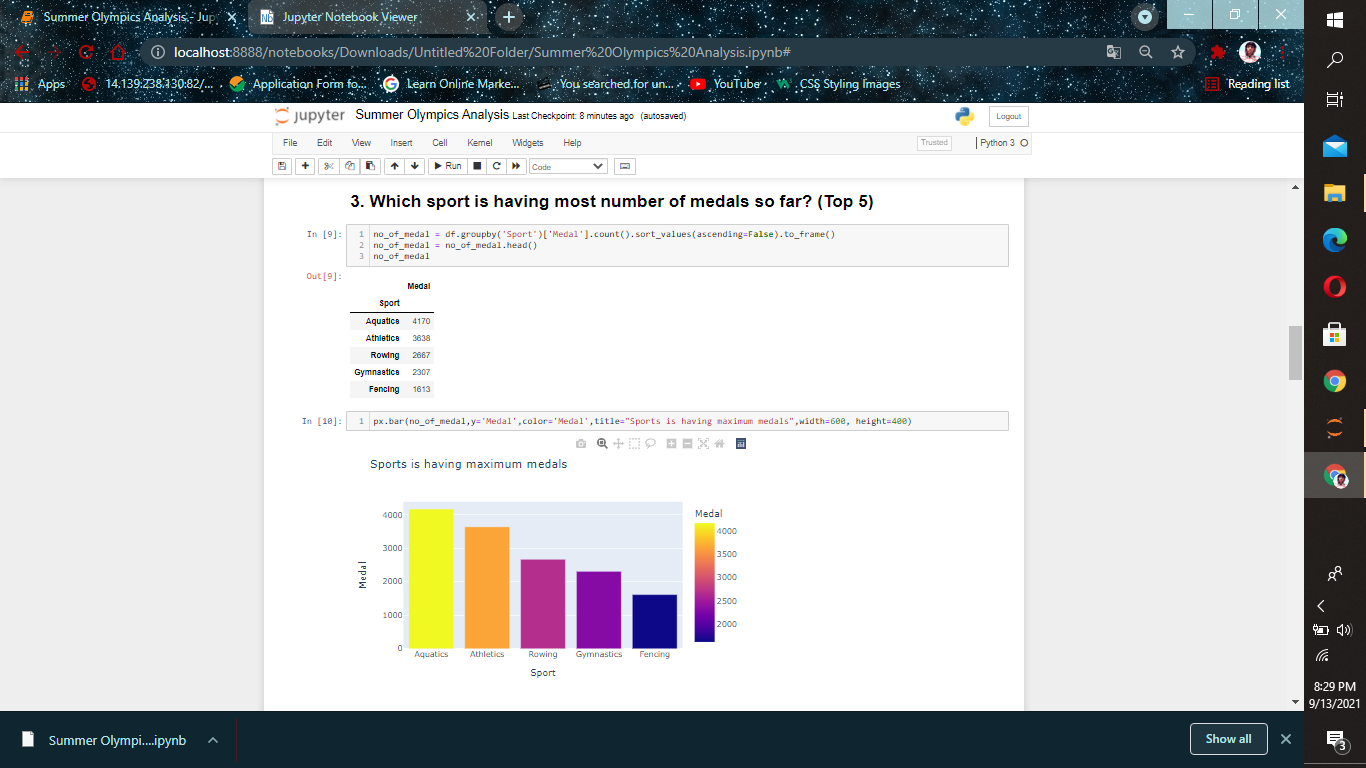
Task: Select the lasso selection tool on the chart
Action: (x=652, y=444)
